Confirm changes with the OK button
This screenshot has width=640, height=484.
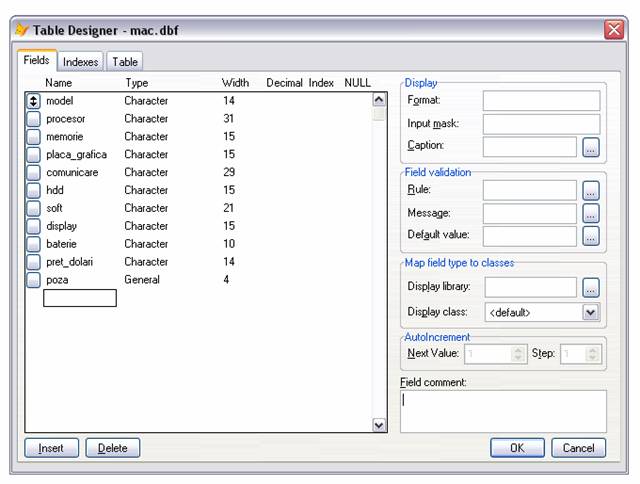pos(517,448)
